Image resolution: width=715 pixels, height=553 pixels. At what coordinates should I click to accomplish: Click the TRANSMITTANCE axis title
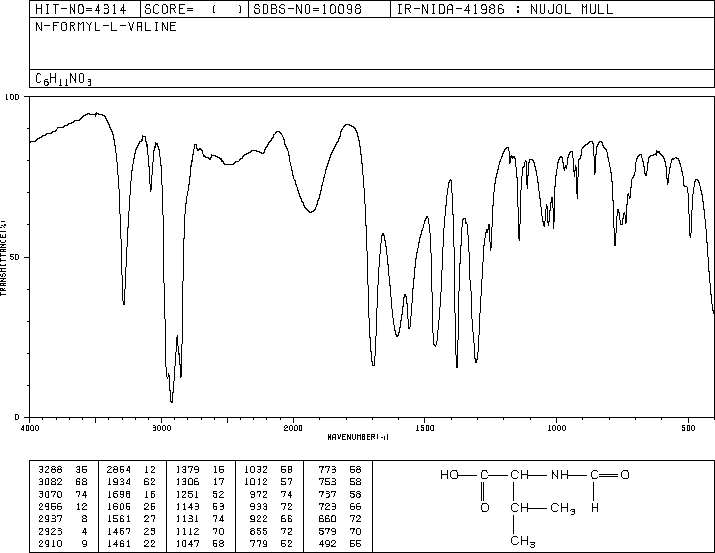tap(3, 258)
